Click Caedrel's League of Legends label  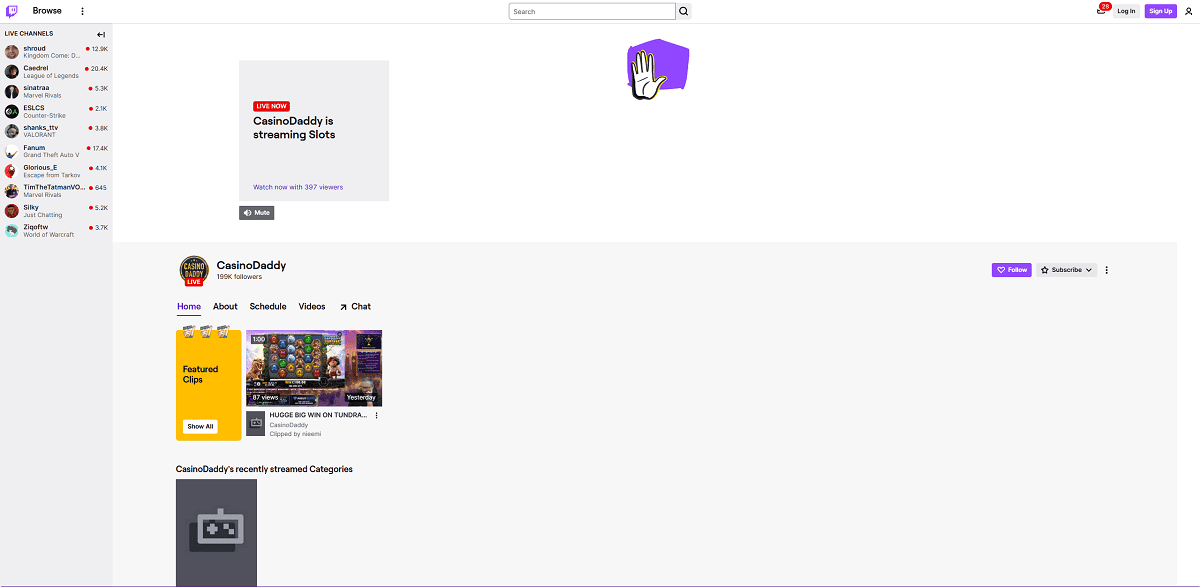[51, 76]
